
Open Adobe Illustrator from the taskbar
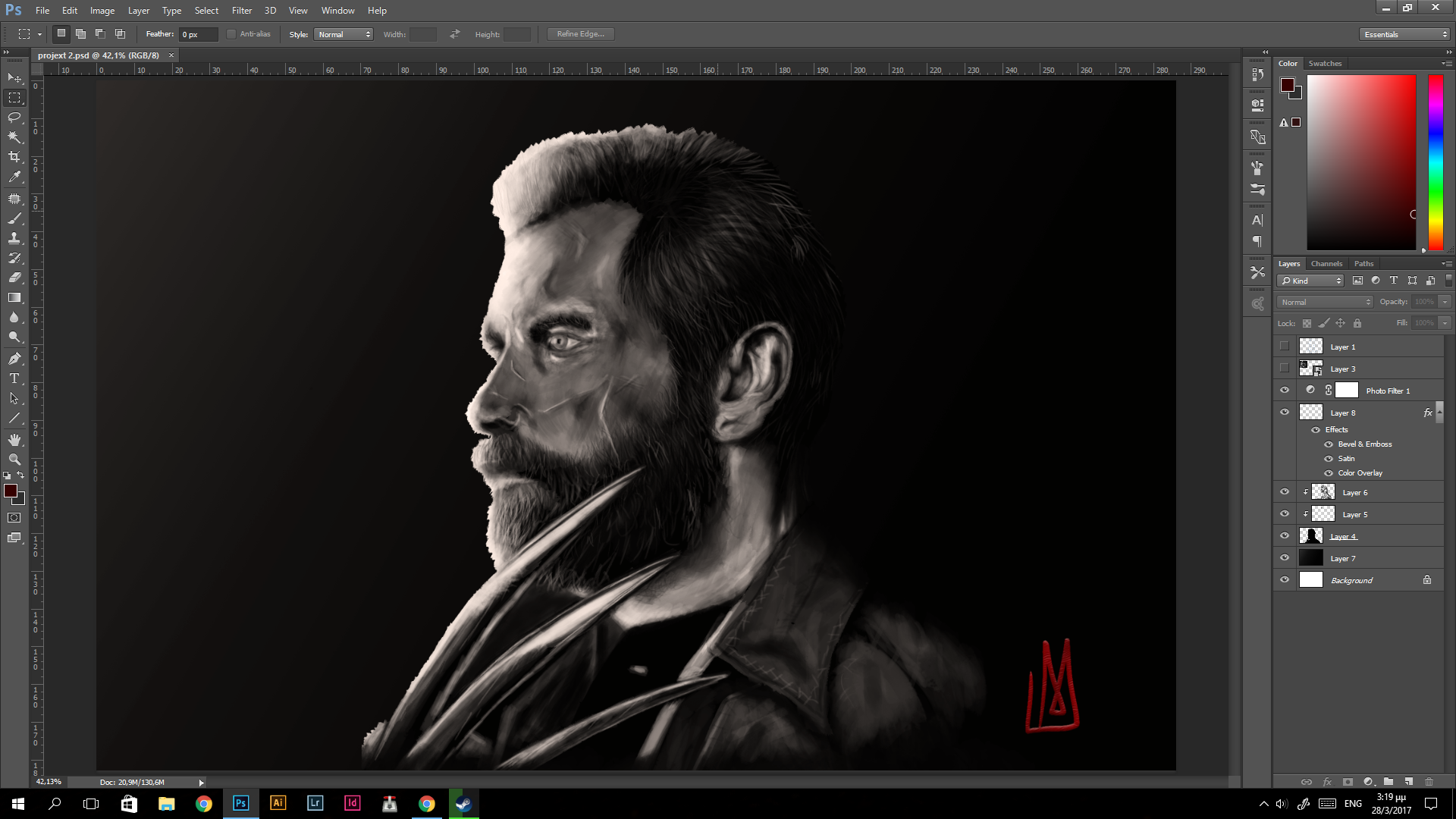(x=278, y=803)
